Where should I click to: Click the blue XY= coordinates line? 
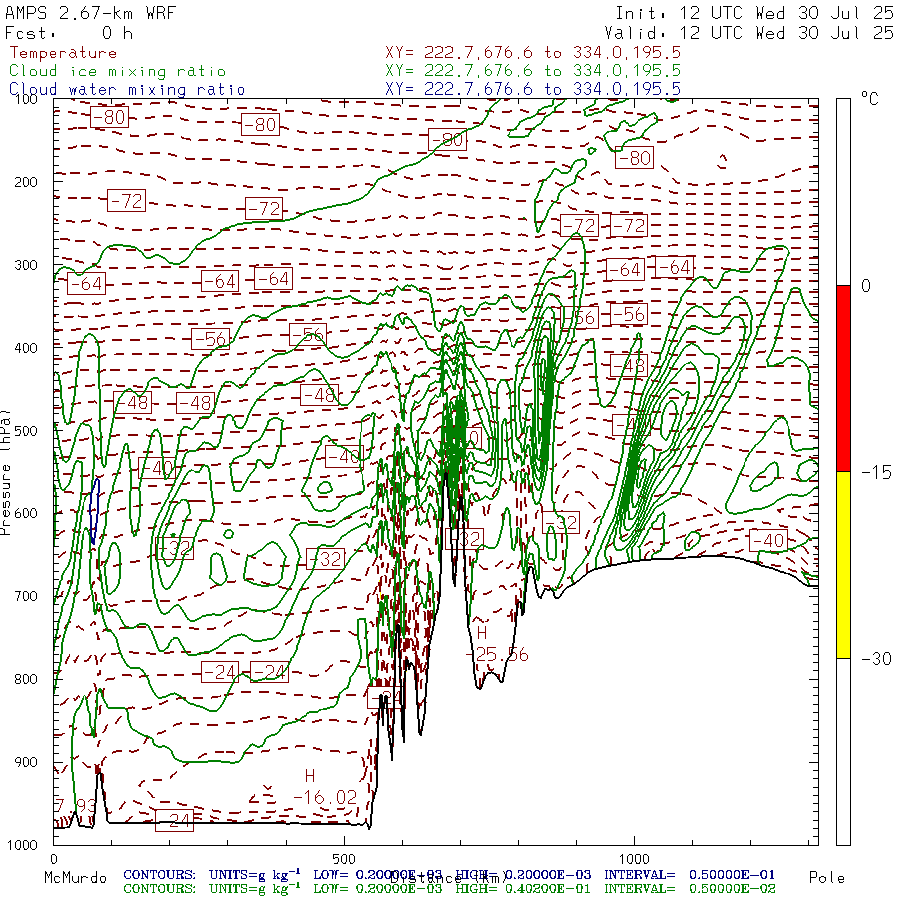533,89
